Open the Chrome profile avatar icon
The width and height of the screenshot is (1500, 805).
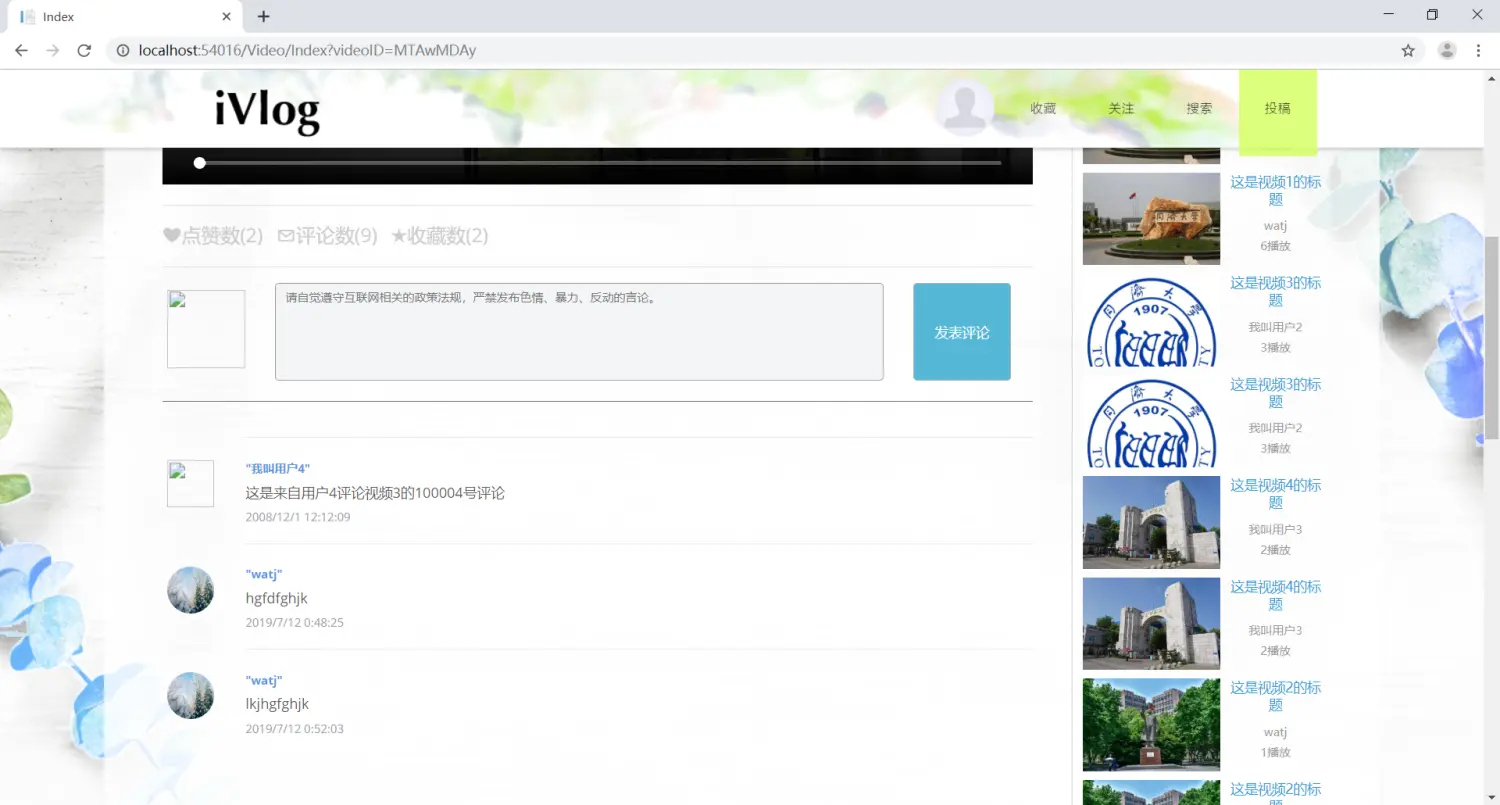coord(1447,50)
